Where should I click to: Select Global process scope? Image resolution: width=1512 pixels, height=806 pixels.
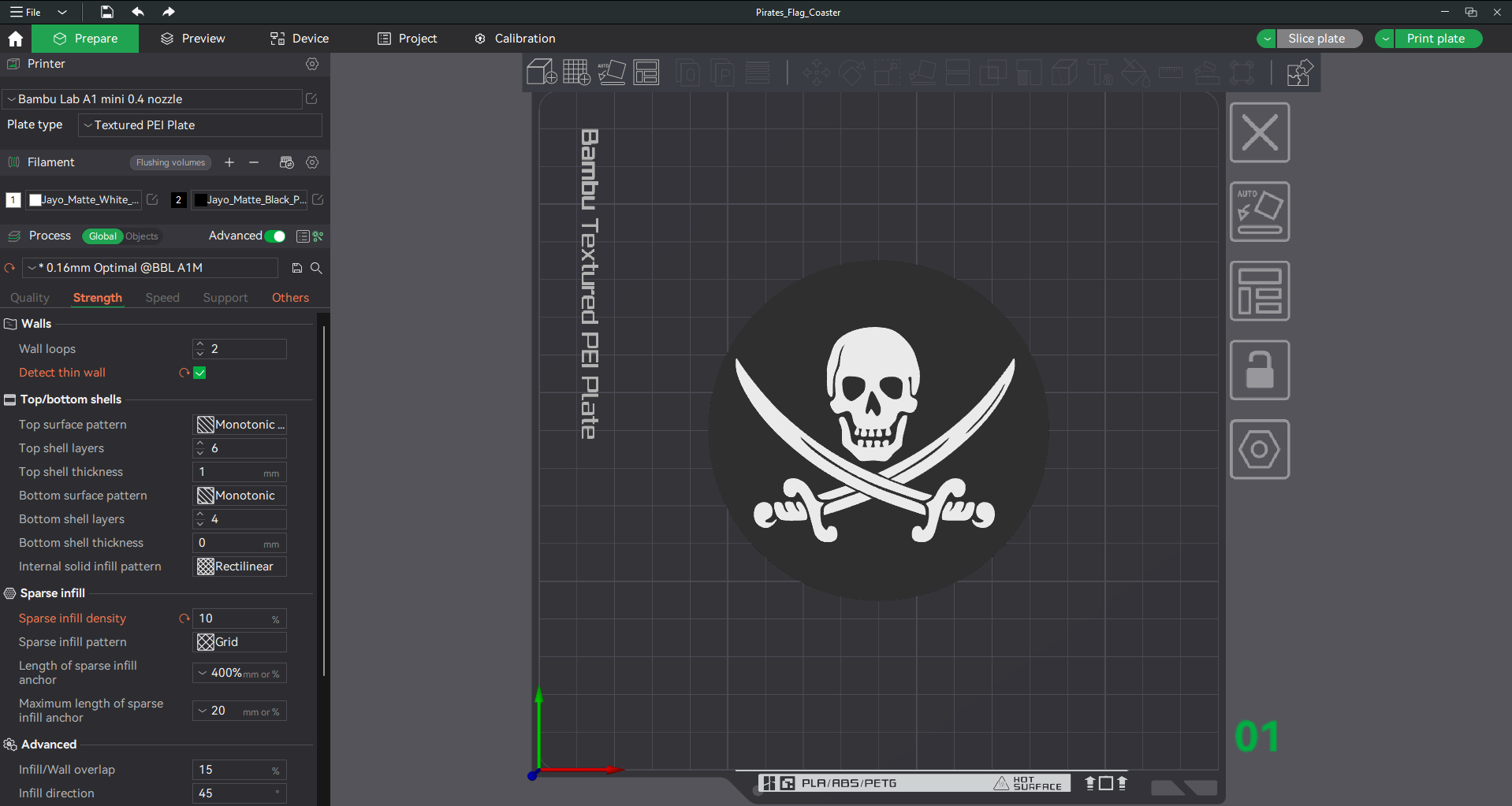(x=102, y=236)
